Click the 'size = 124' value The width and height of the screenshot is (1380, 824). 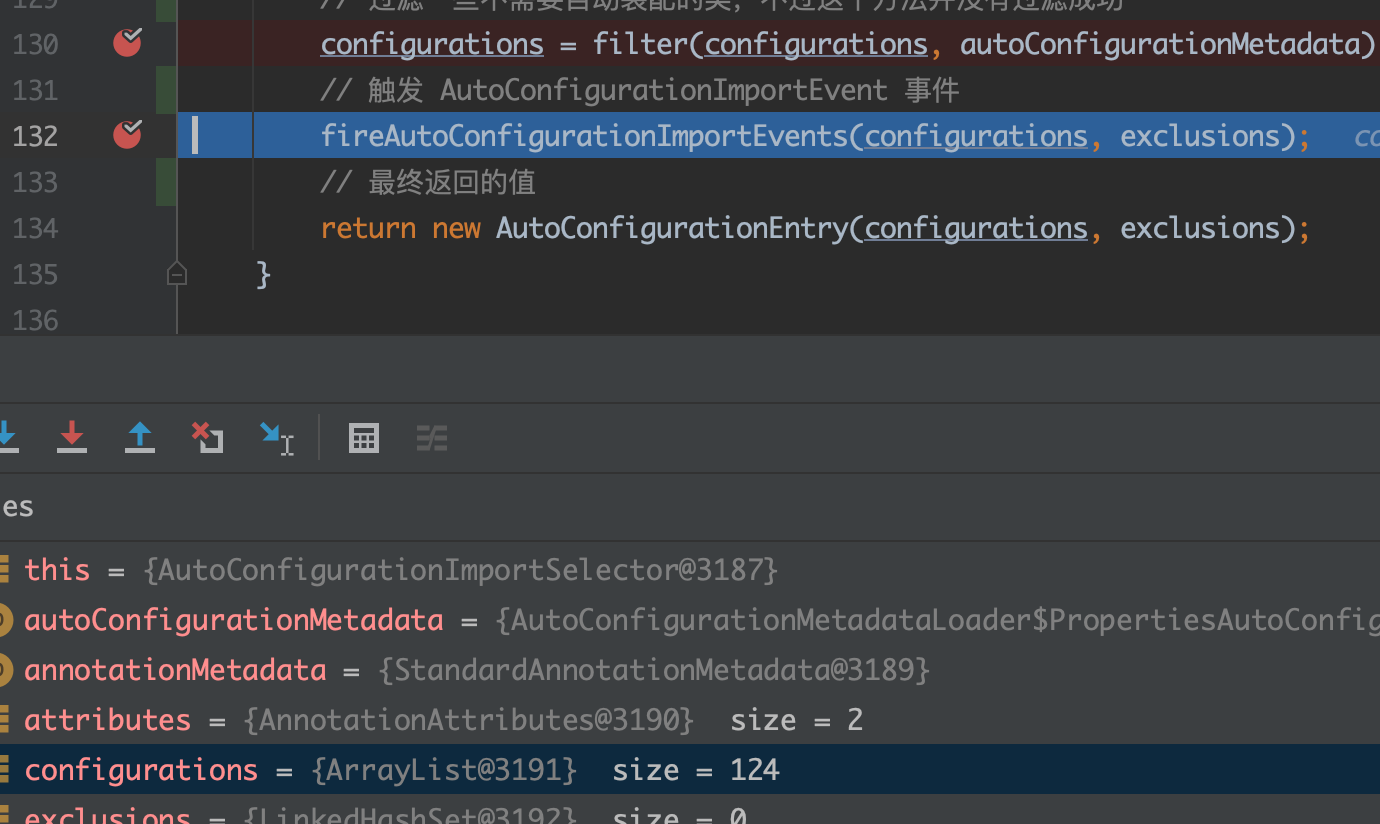coord(696,770)
